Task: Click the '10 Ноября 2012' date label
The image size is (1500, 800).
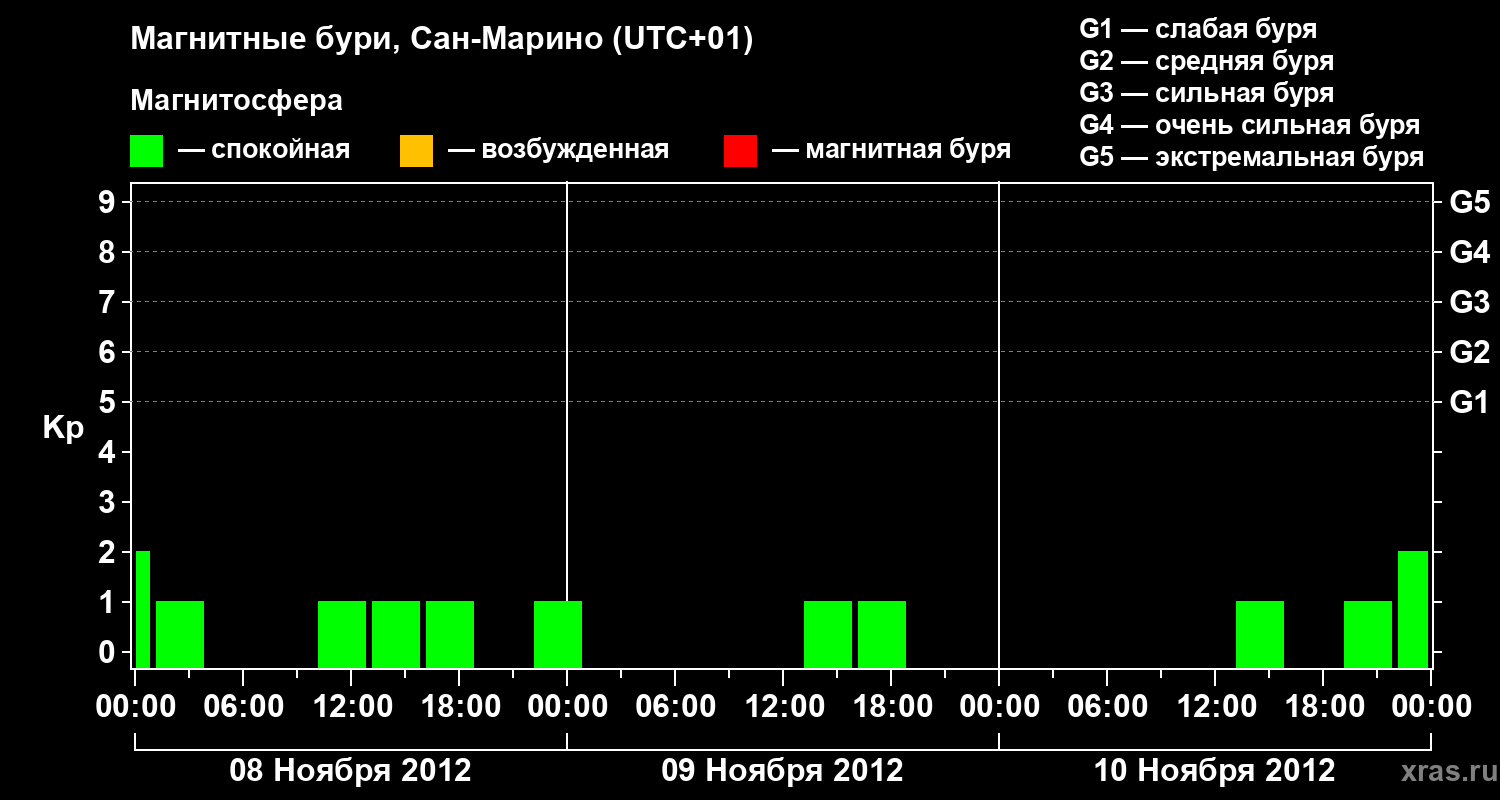Action: tap(1214, 770)
